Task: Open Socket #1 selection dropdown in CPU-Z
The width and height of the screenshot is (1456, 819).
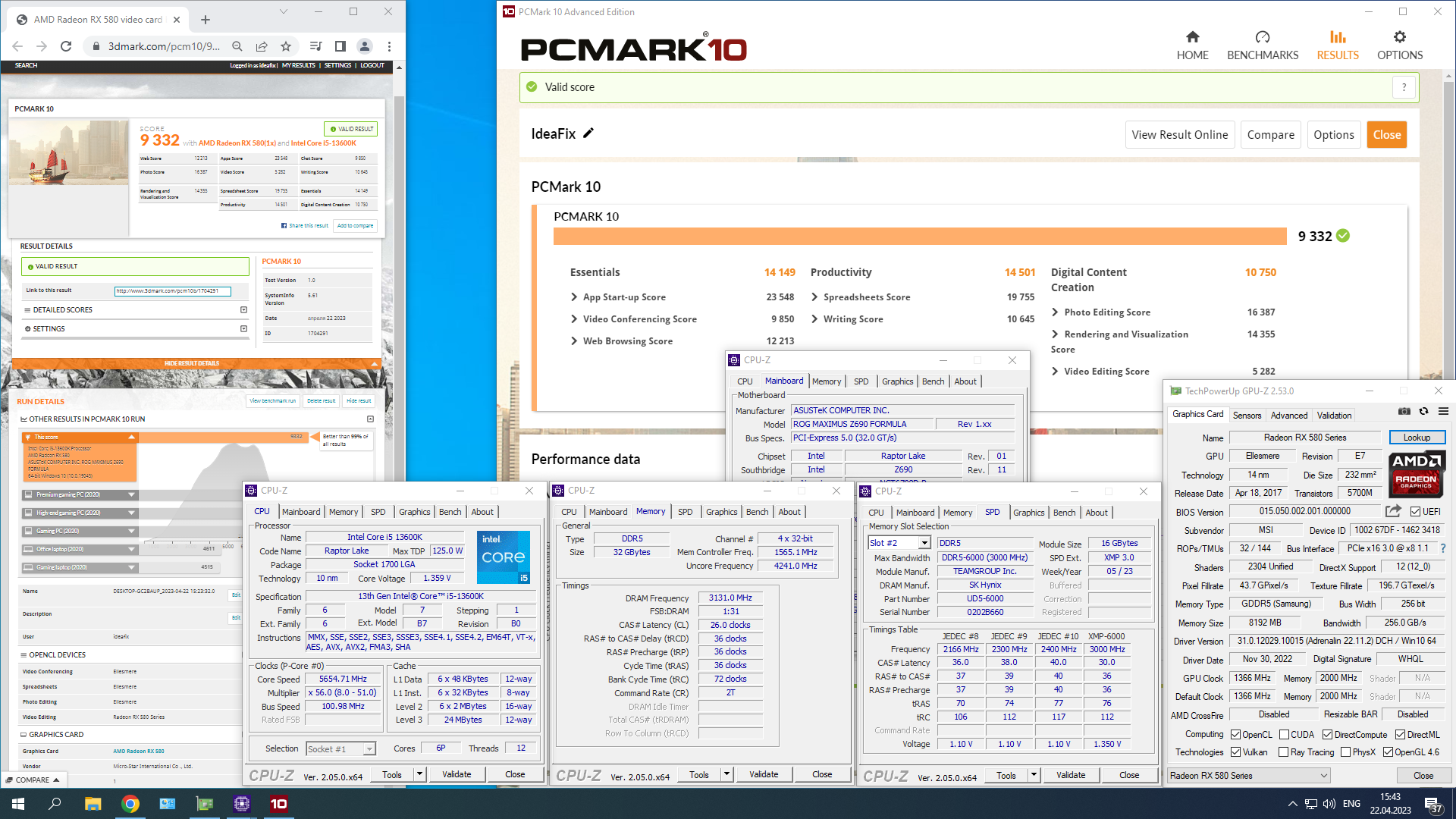Action: [340, 748]
